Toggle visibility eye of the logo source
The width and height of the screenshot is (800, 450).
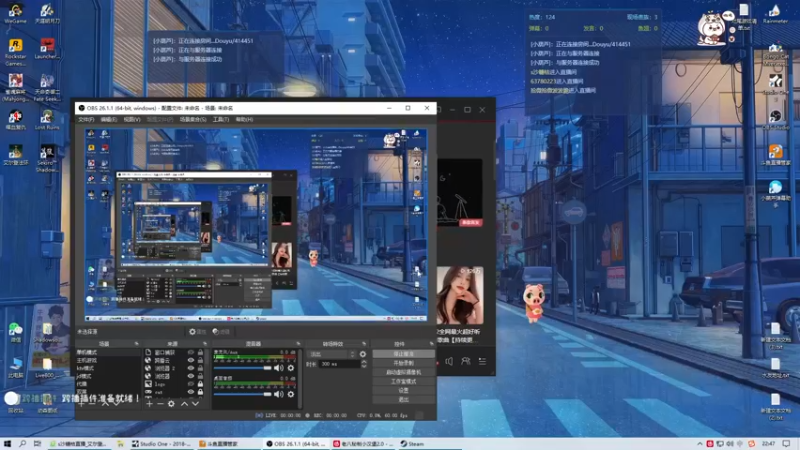click(191, 384)
